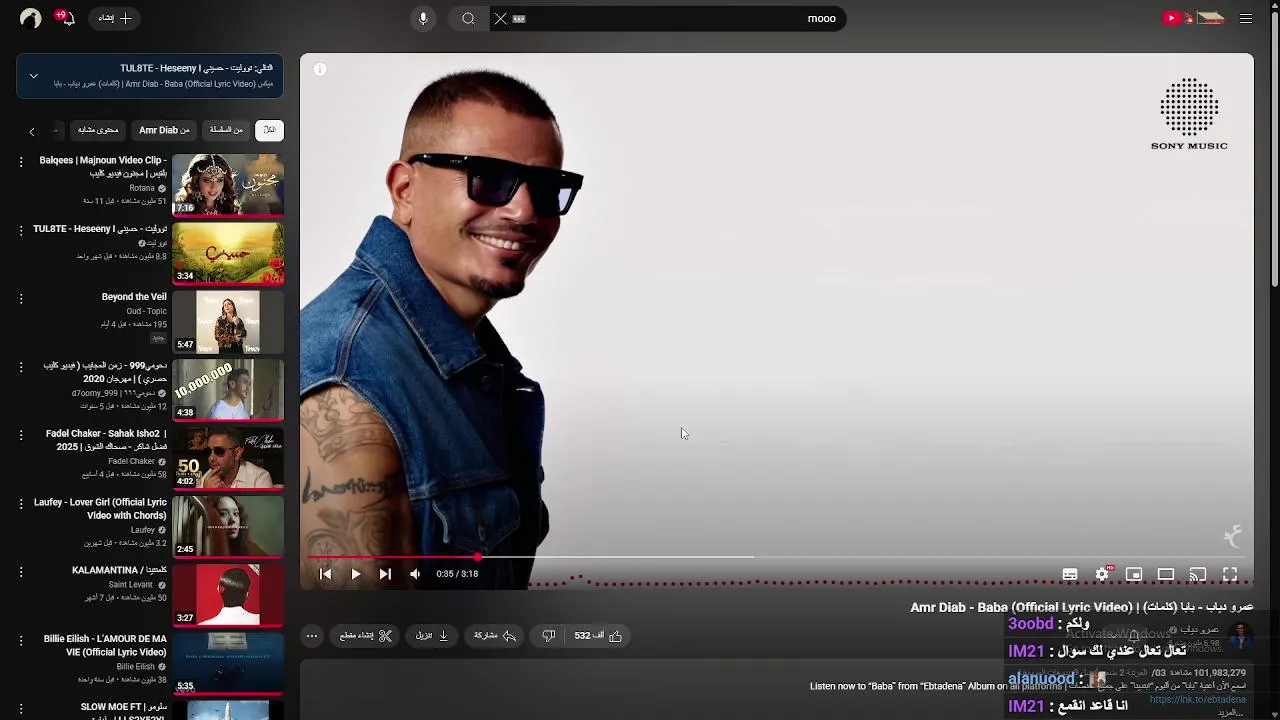The width and height of the screenshot is (1280, 720).
Task: Open the notifications bell
Action: (65, 18)
